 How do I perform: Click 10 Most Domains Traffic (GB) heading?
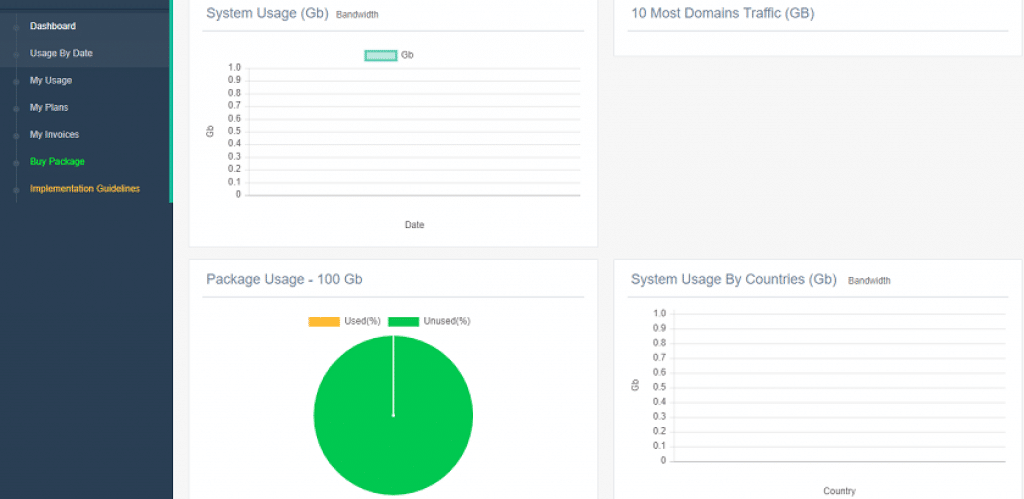click(x=723, y=13)
